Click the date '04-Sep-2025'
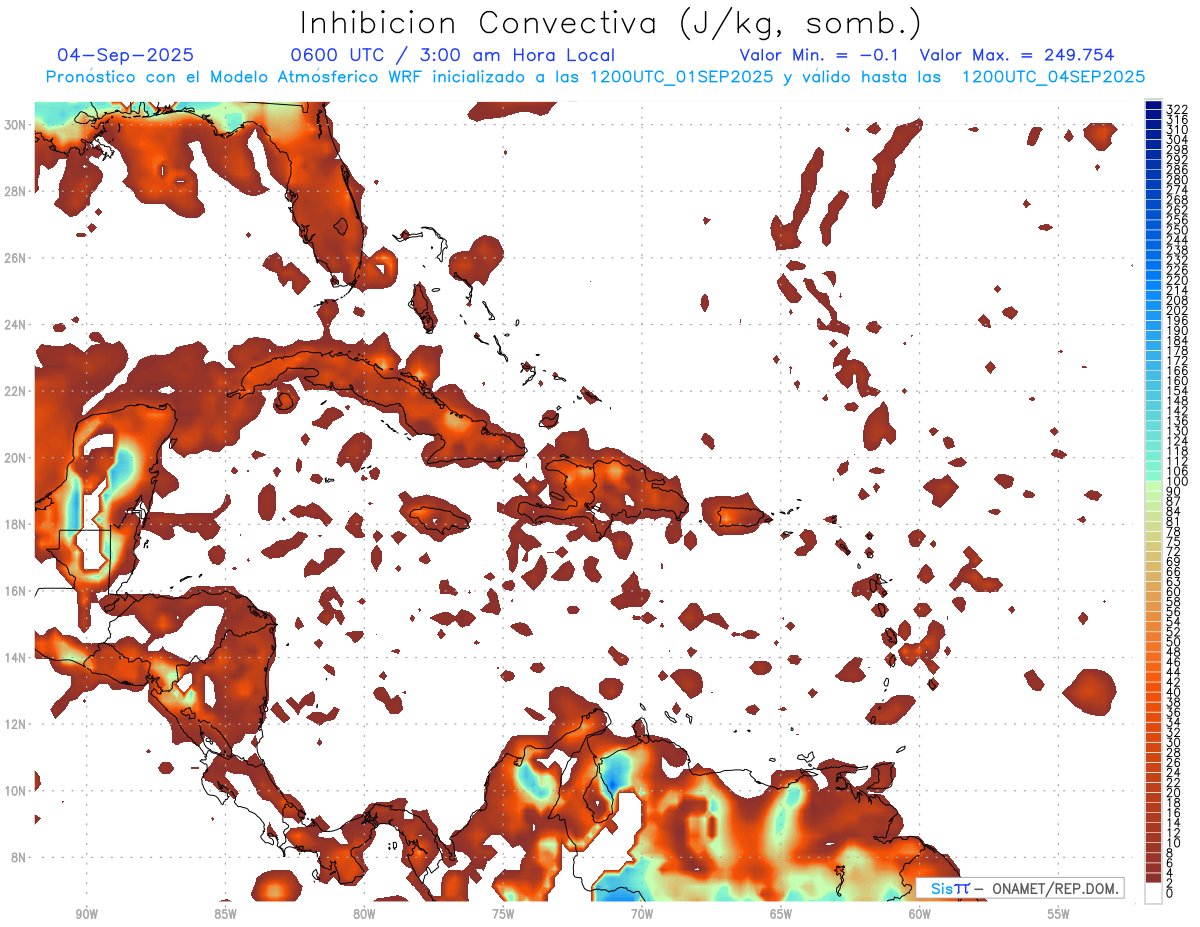Screen dimensions: 1200x927 click(x=126, y=55)
